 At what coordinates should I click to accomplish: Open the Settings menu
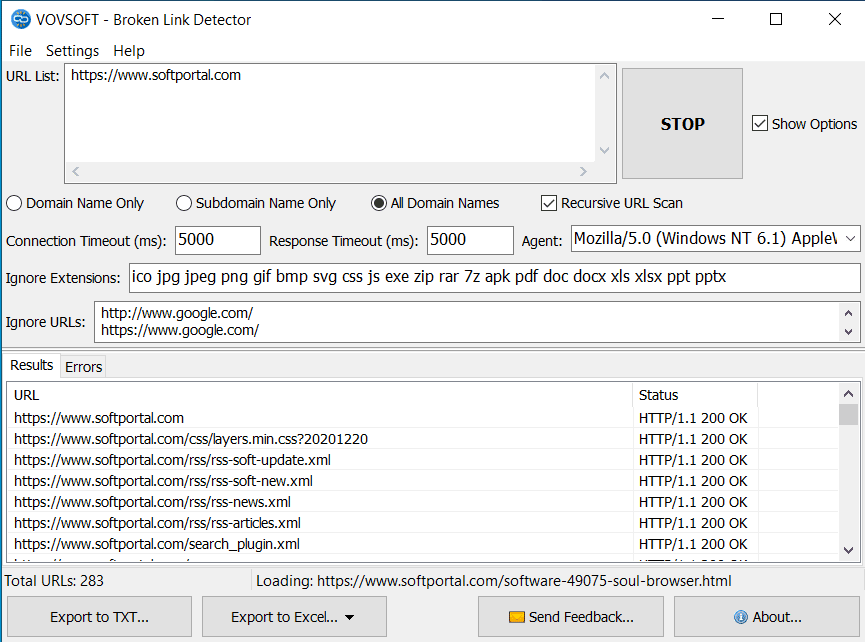tap(72, 51)
